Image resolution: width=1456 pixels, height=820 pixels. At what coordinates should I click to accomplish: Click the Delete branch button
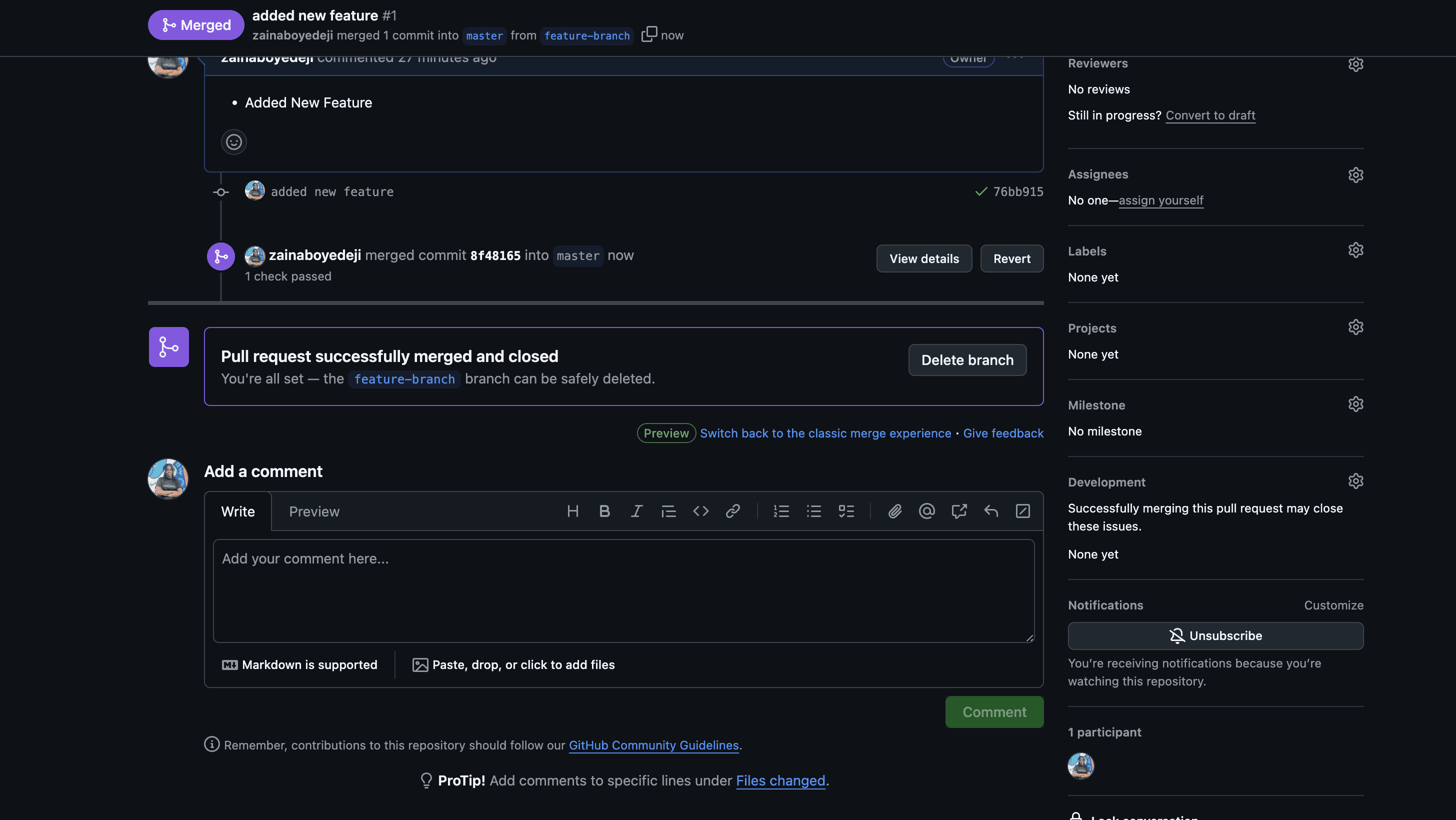pyautogui.click(x=967, y=360)
